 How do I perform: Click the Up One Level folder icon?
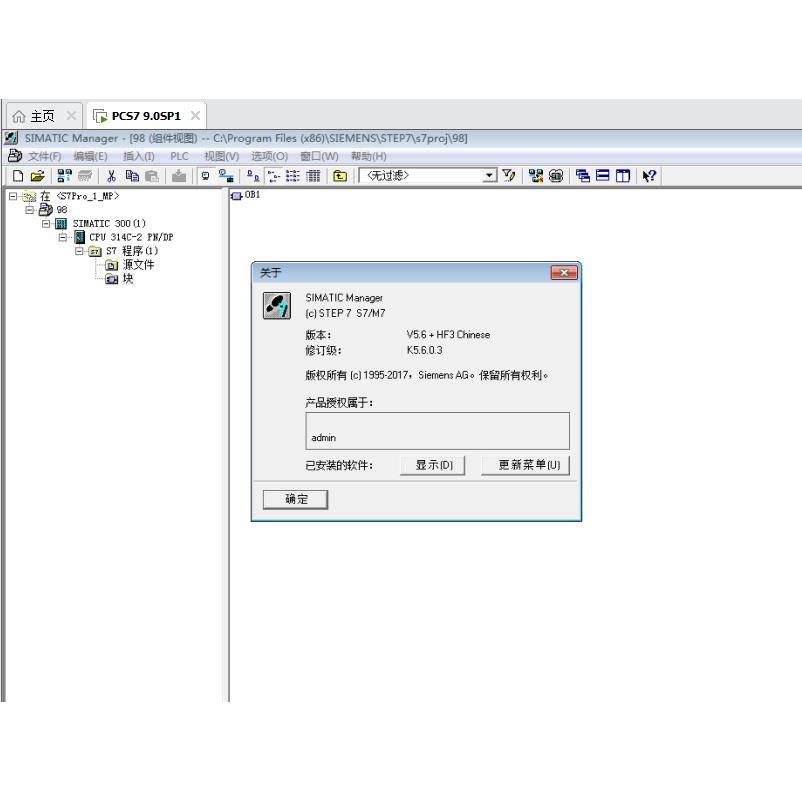point(340,176)
